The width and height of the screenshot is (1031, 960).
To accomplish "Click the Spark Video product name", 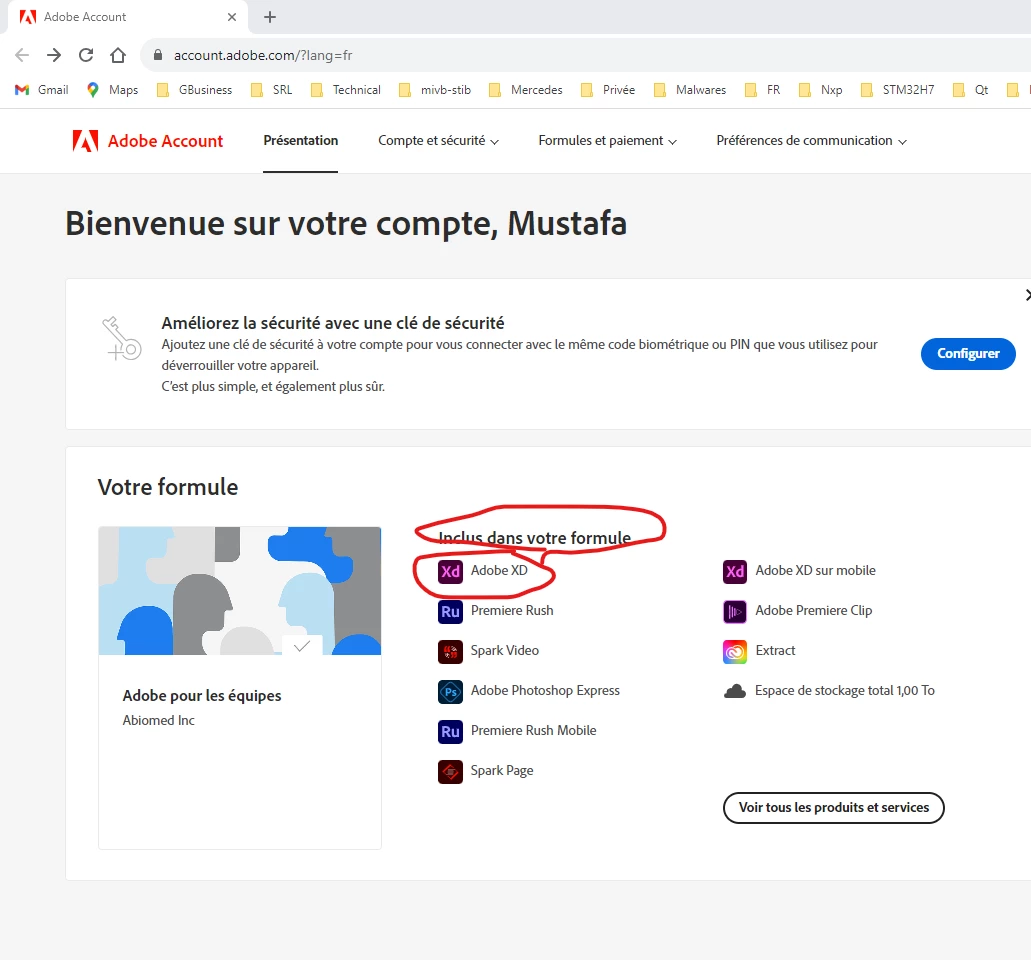I will click(504, 651).
